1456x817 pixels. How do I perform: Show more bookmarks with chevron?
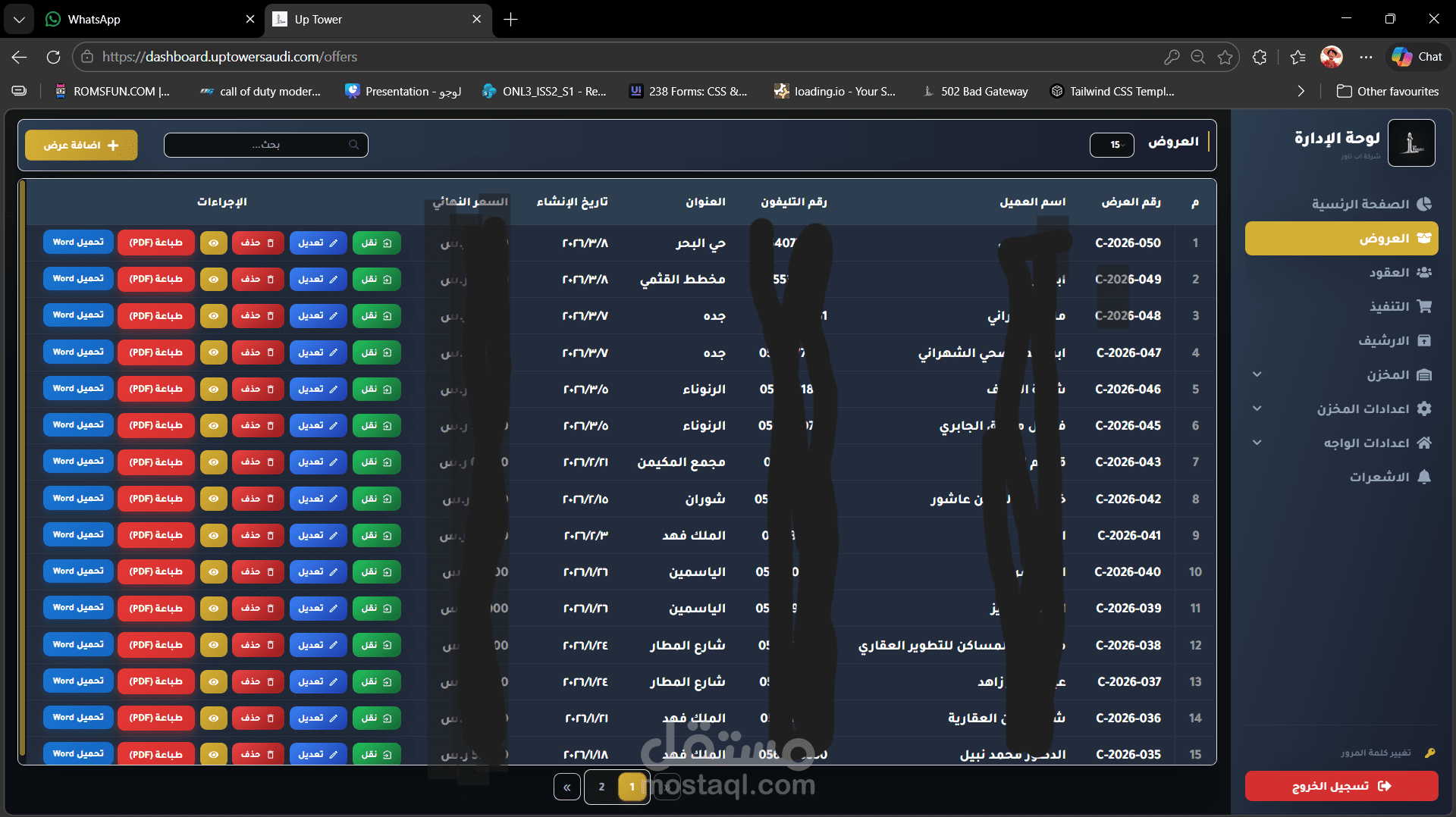click(x=1301, y=91)
